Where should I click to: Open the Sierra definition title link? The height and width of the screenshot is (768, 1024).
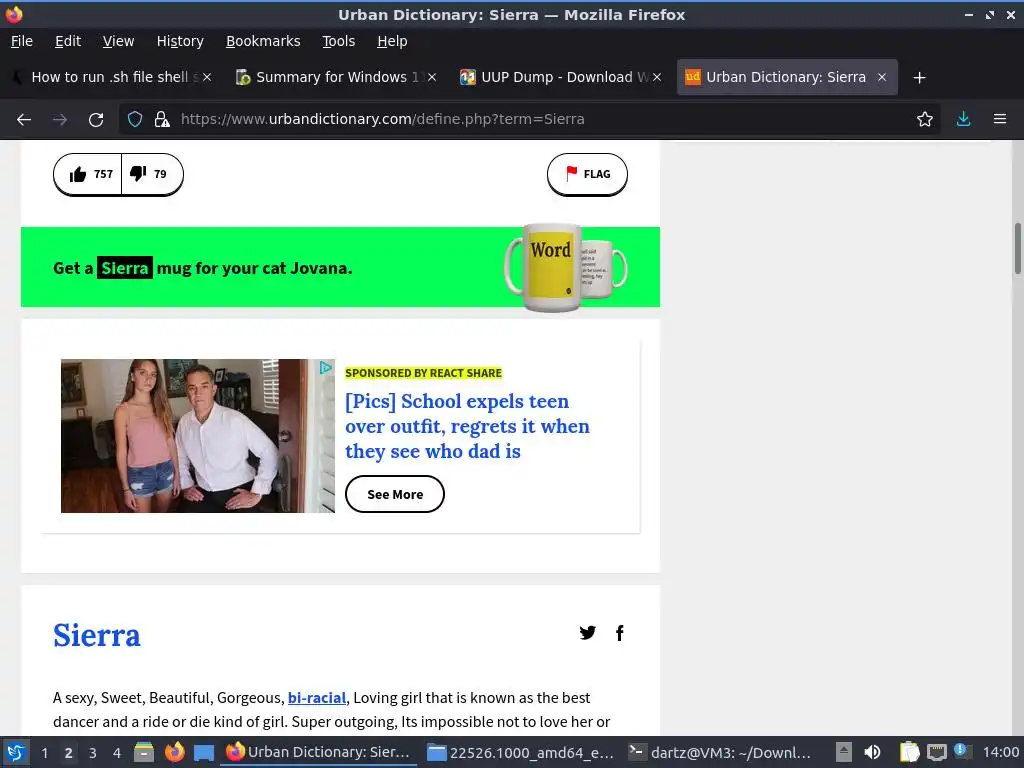(97, 635)
